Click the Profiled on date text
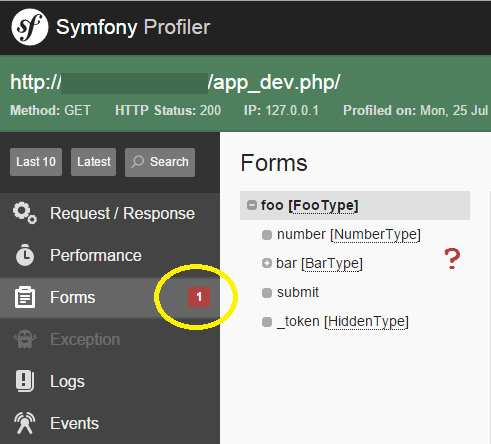This screenshot has width=491, height=444. click(416, 110)
